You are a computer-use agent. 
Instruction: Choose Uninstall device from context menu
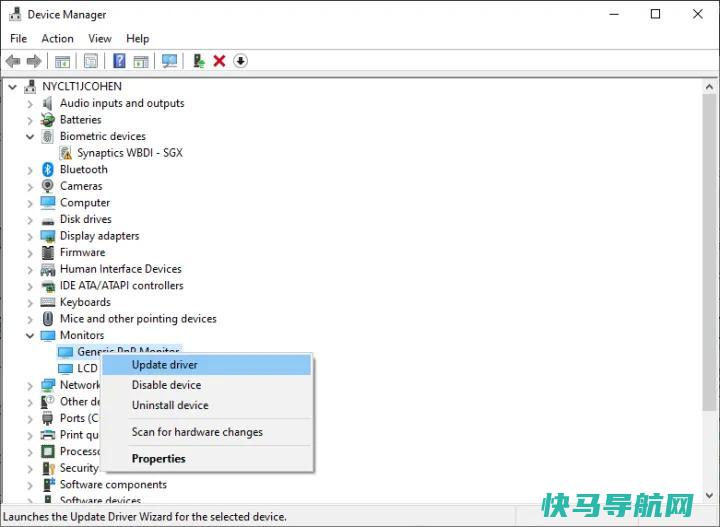pos(207,405)
